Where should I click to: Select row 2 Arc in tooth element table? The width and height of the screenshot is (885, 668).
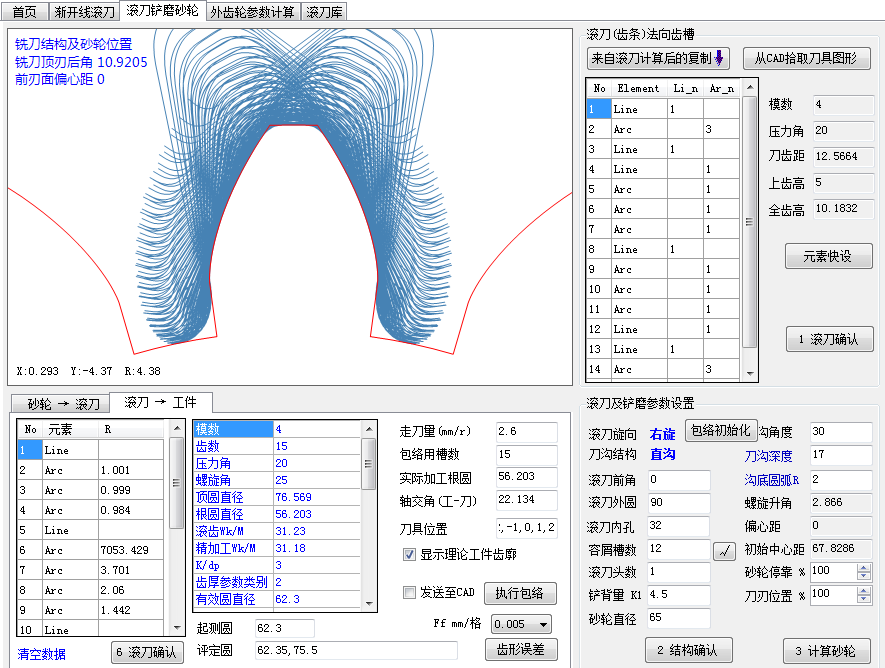[x=663, y=129]
